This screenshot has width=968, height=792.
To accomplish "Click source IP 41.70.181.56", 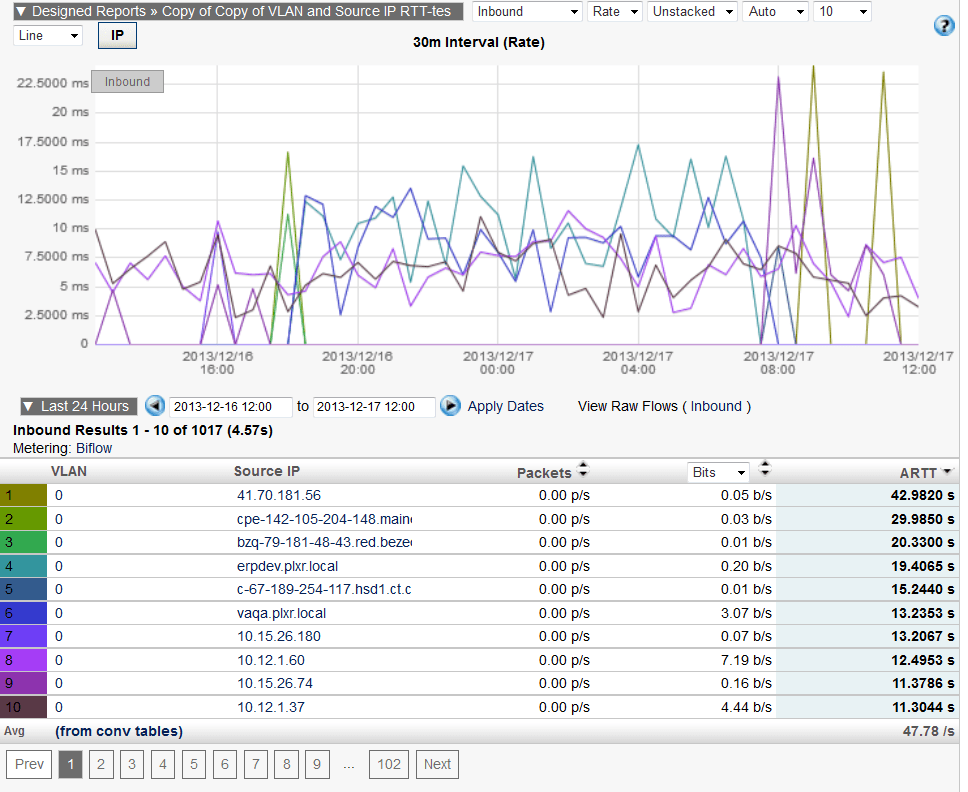I will (x=278, y=495).
